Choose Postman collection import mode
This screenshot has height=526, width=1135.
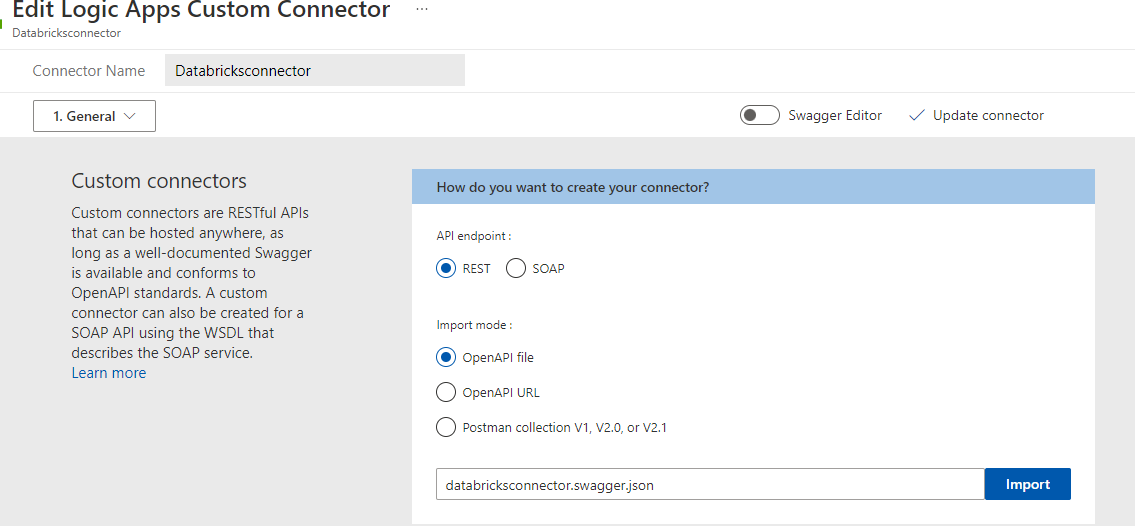(446, 428)
